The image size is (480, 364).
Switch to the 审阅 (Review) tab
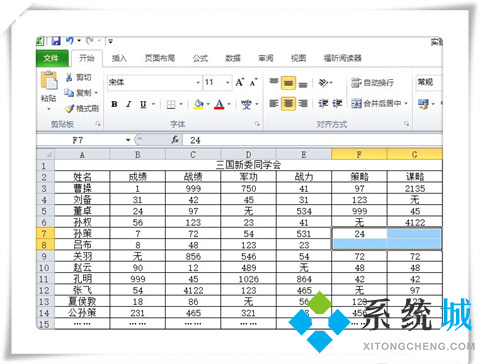click(266, 58)
